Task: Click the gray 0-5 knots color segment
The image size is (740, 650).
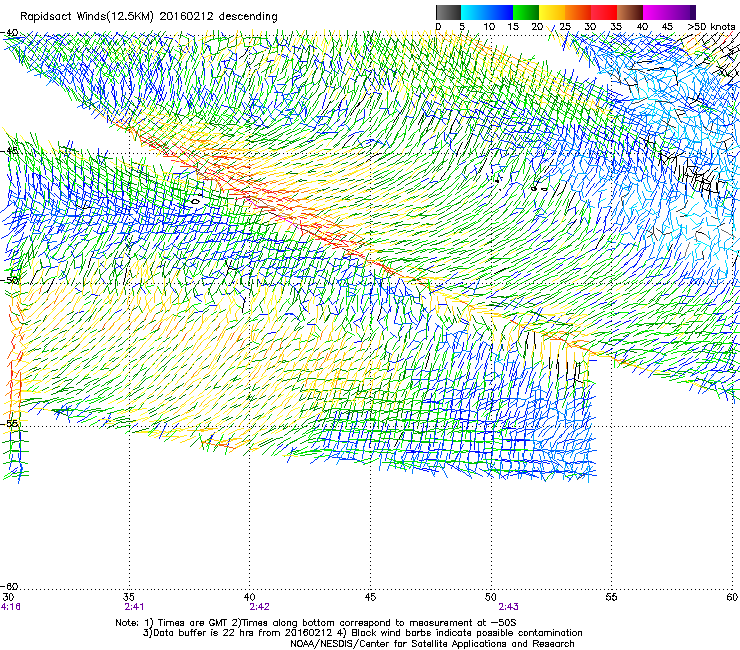Action: click(448, 12)
